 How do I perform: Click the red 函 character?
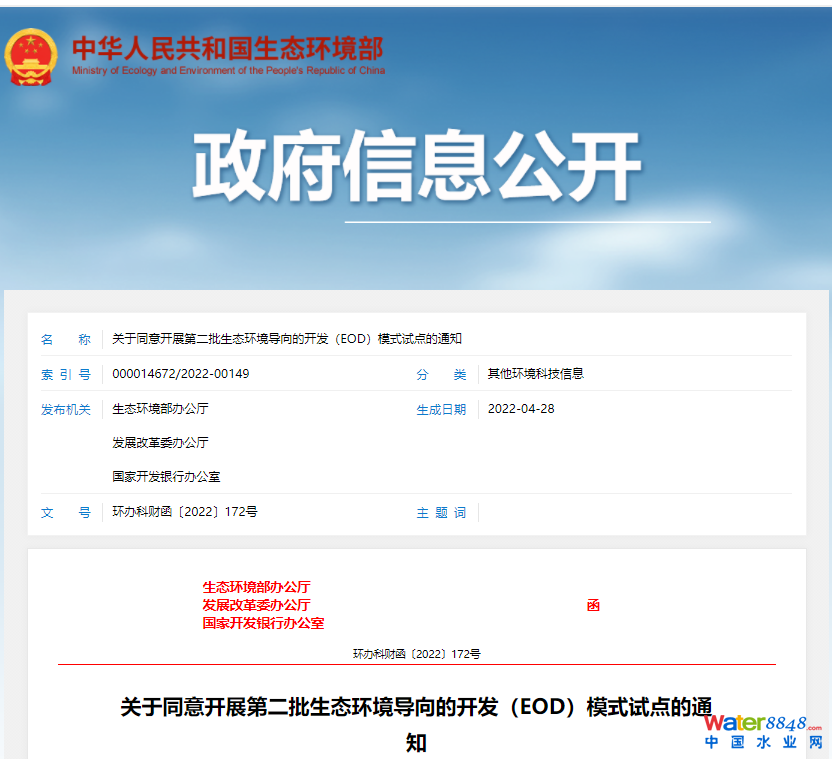593,606
